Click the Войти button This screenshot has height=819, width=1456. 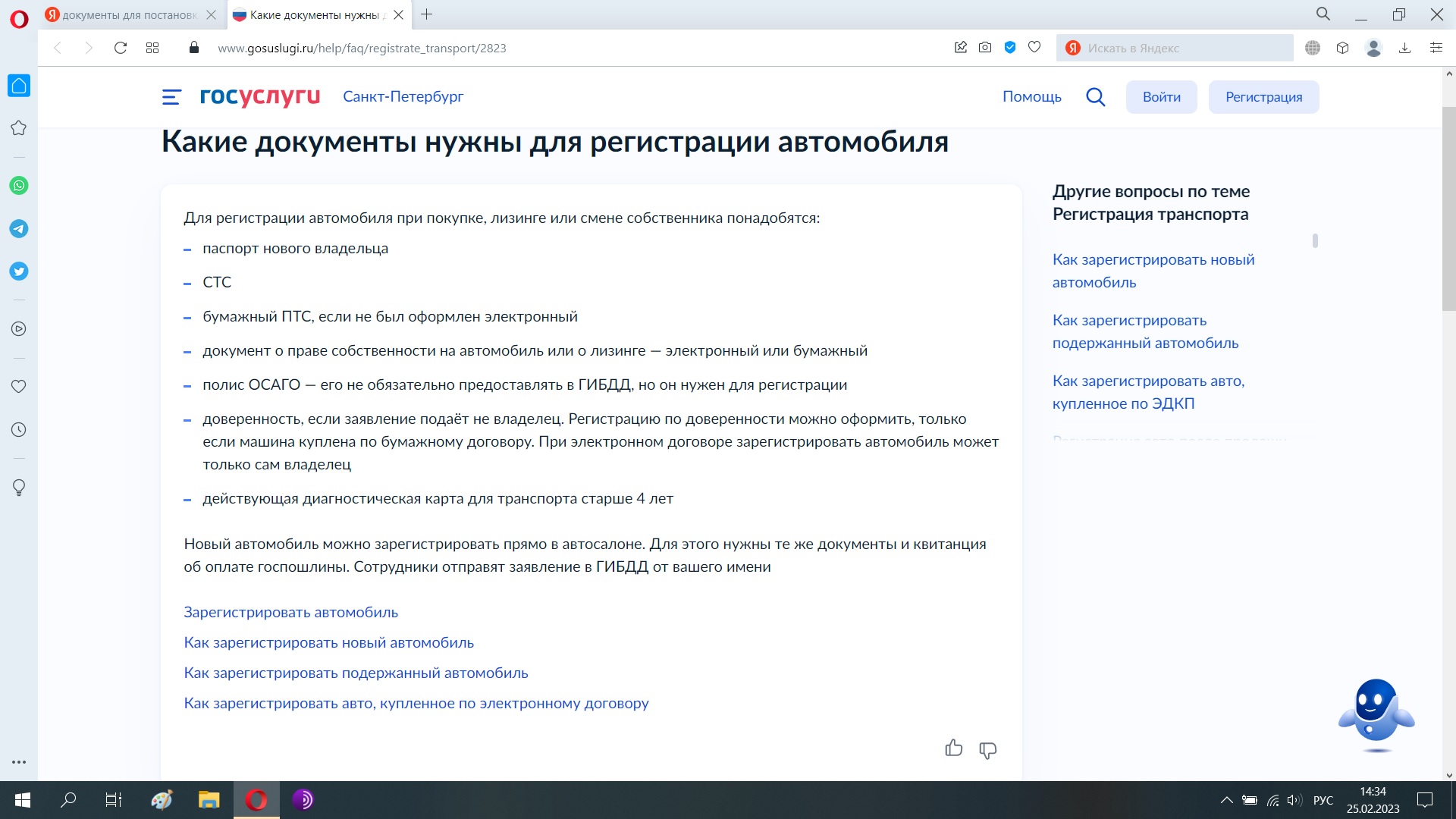(x=1161, y=97)
